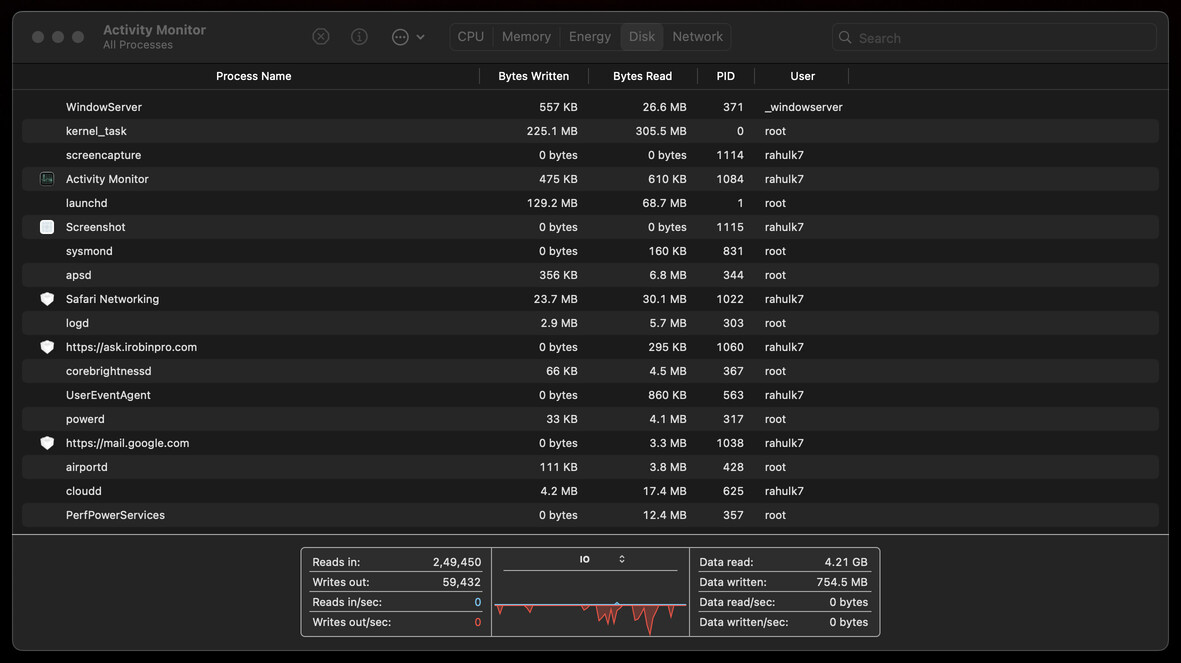Click the _windowserver user cell
The height and width of the screenshot is (663, 1181).
(804, 107)
